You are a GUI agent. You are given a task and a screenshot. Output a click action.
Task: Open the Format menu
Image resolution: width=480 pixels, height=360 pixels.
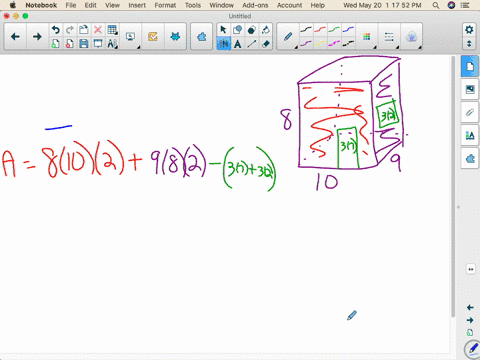pos(165,5)
